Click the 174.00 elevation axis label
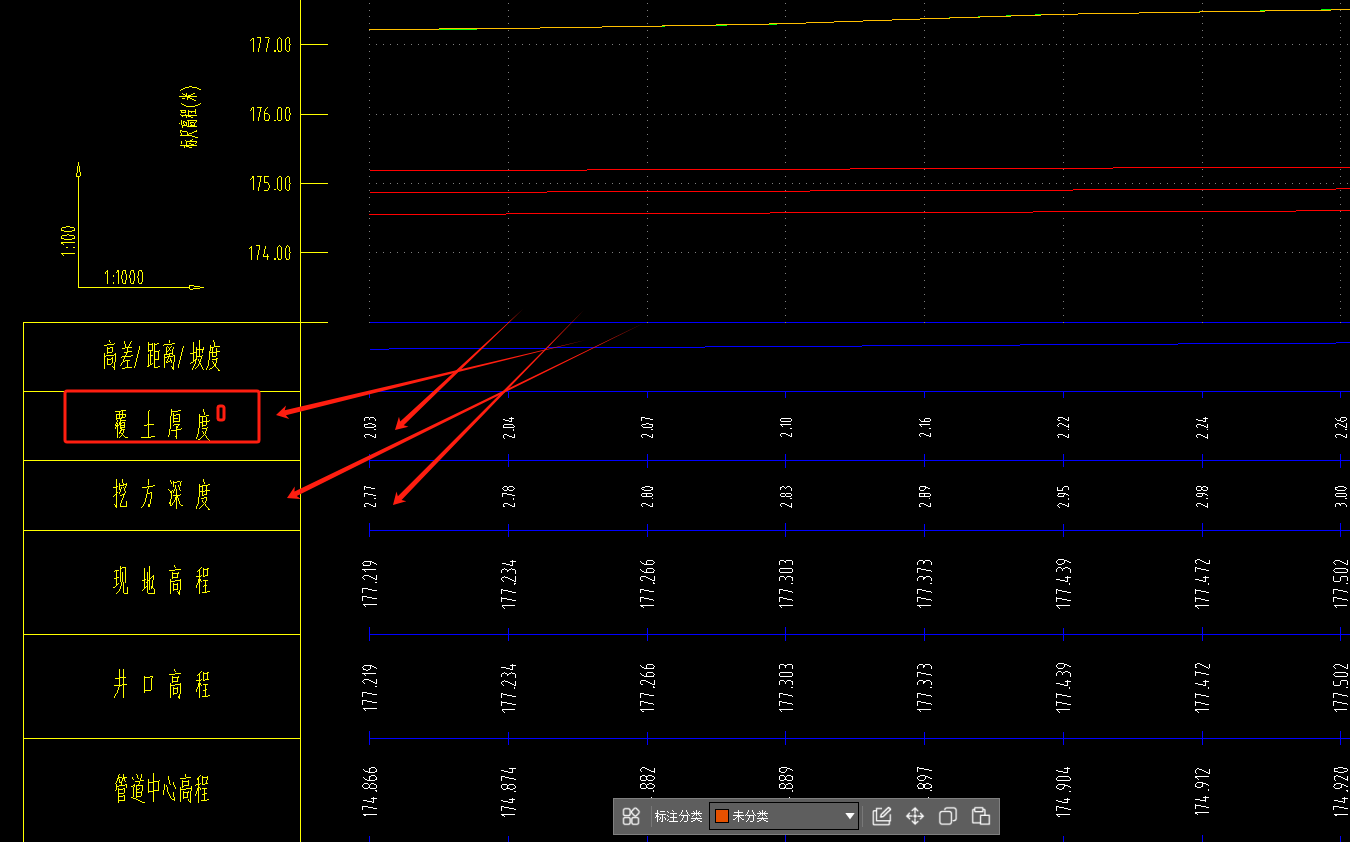 [x=270, y=253]
